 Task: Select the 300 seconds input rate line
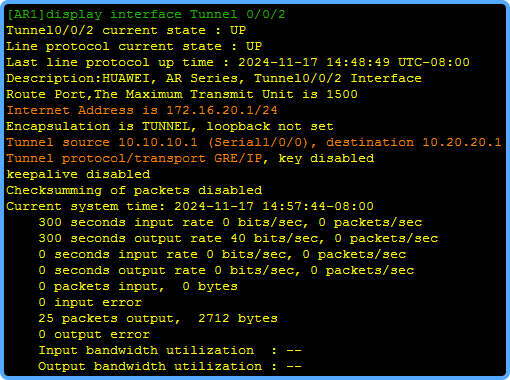(230, 222)
